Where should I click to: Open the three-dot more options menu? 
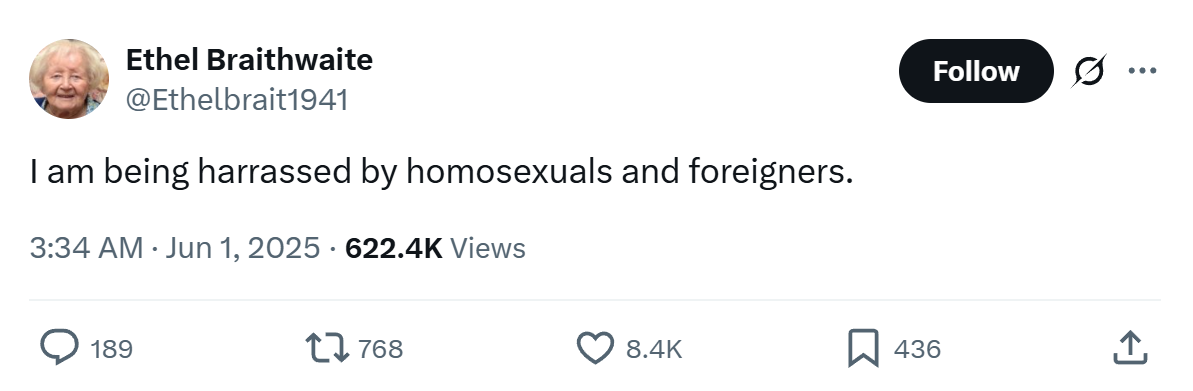pyautogui.click(x=1142, y=71)
